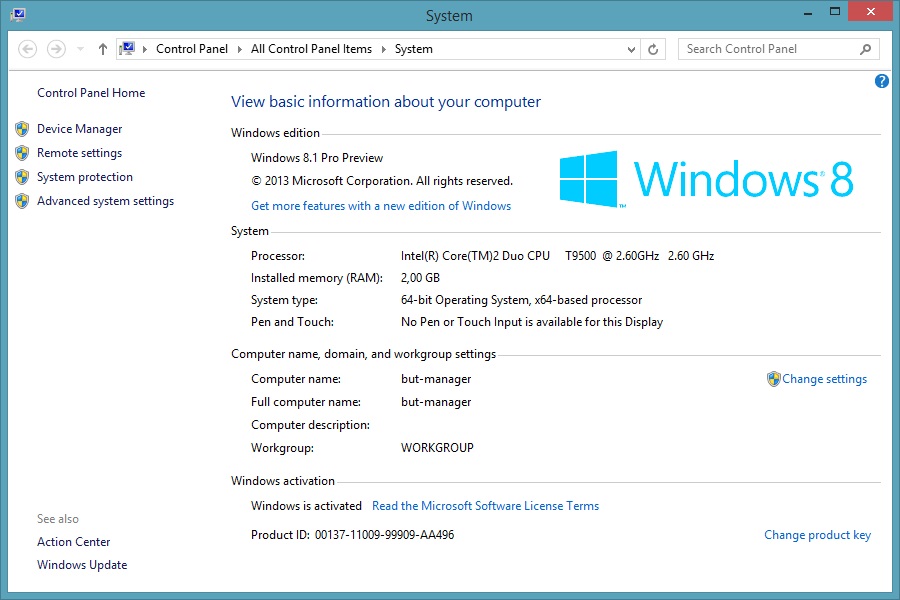
Task: Click the Refresh button in address bar
Action: [654, 49]
